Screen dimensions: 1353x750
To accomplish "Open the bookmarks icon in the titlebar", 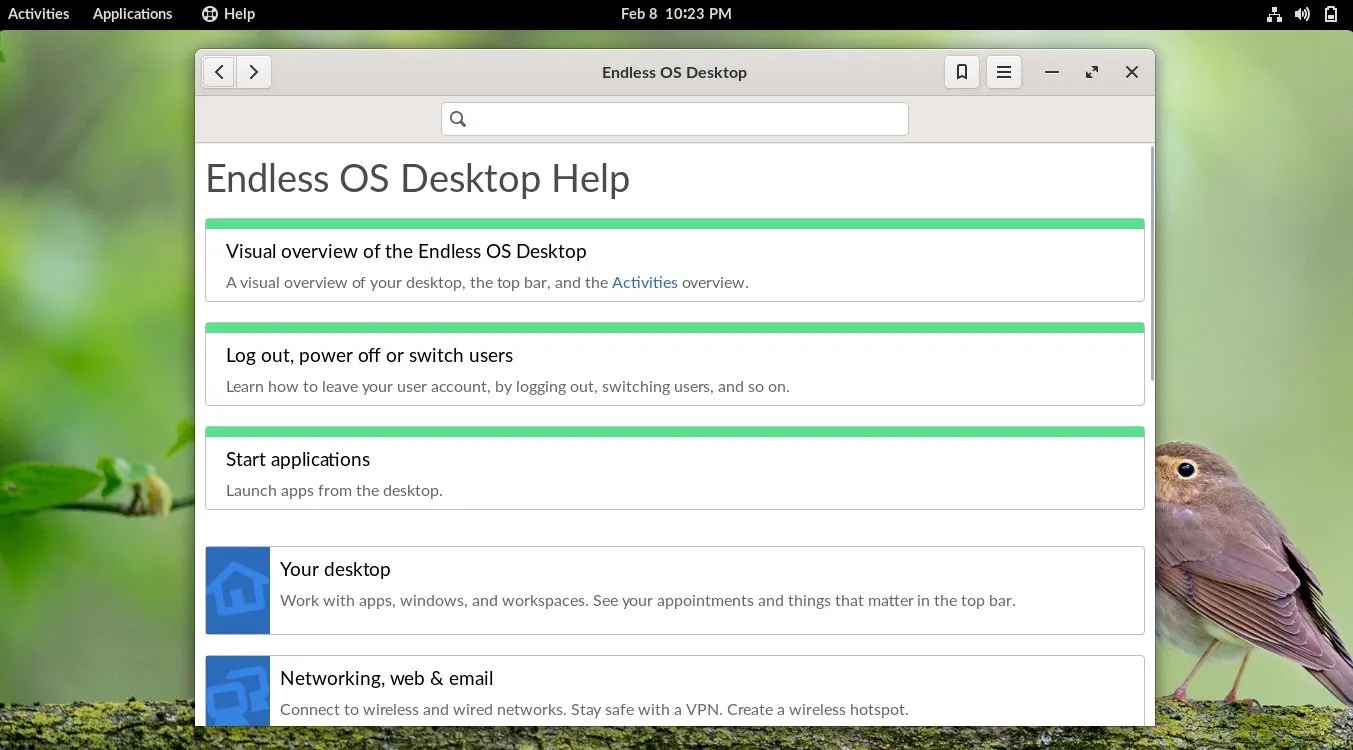I will tap(961, 71).
